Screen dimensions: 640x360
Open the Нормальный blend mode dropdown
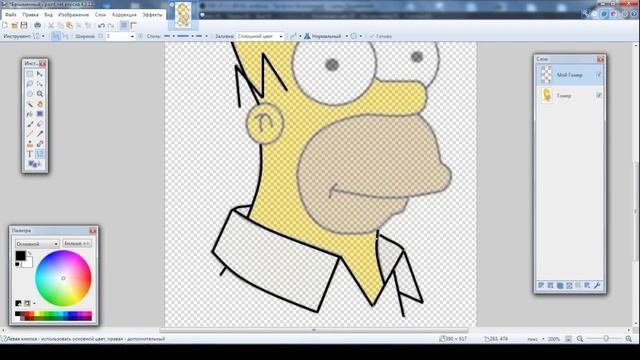click(327, 36)
